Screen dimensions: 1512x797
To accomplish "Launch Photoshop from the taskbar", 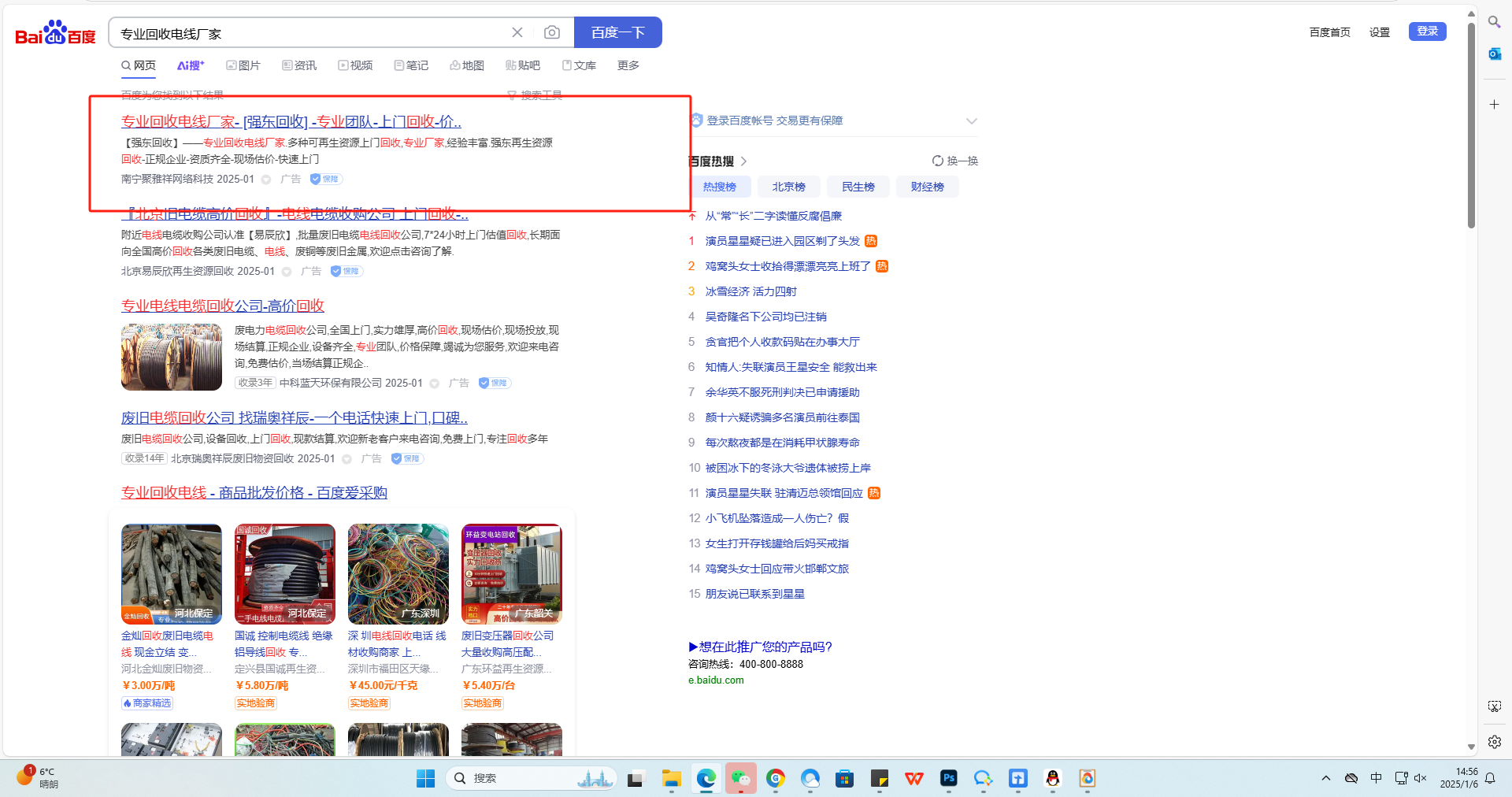I will tap(948, 778).
